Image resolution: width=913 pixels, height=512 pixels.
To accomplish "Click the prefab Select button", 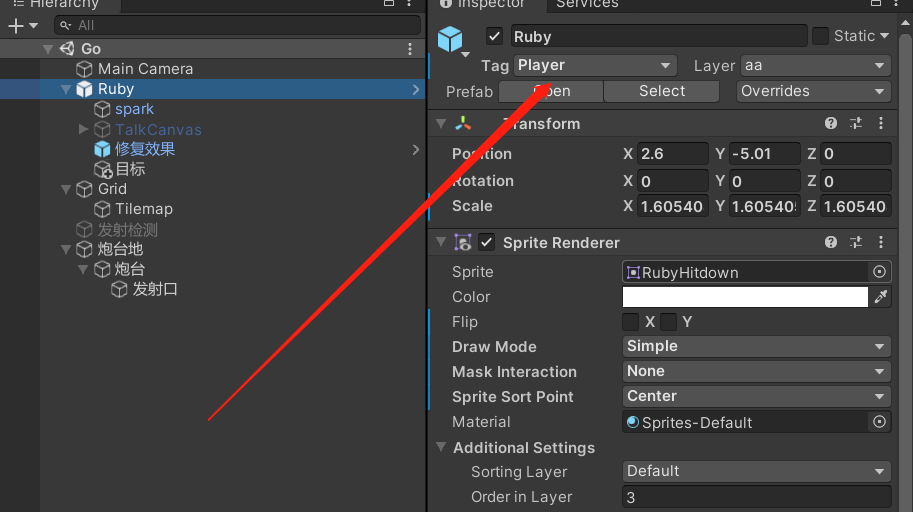I will (661, 91).
